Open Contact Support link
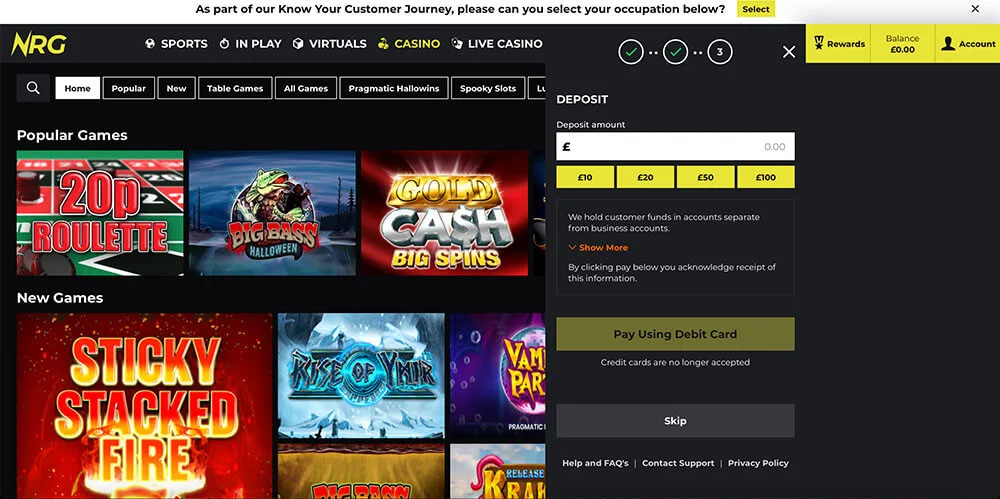The height and width of the screenshot is (499, 1000). [678, 463]
